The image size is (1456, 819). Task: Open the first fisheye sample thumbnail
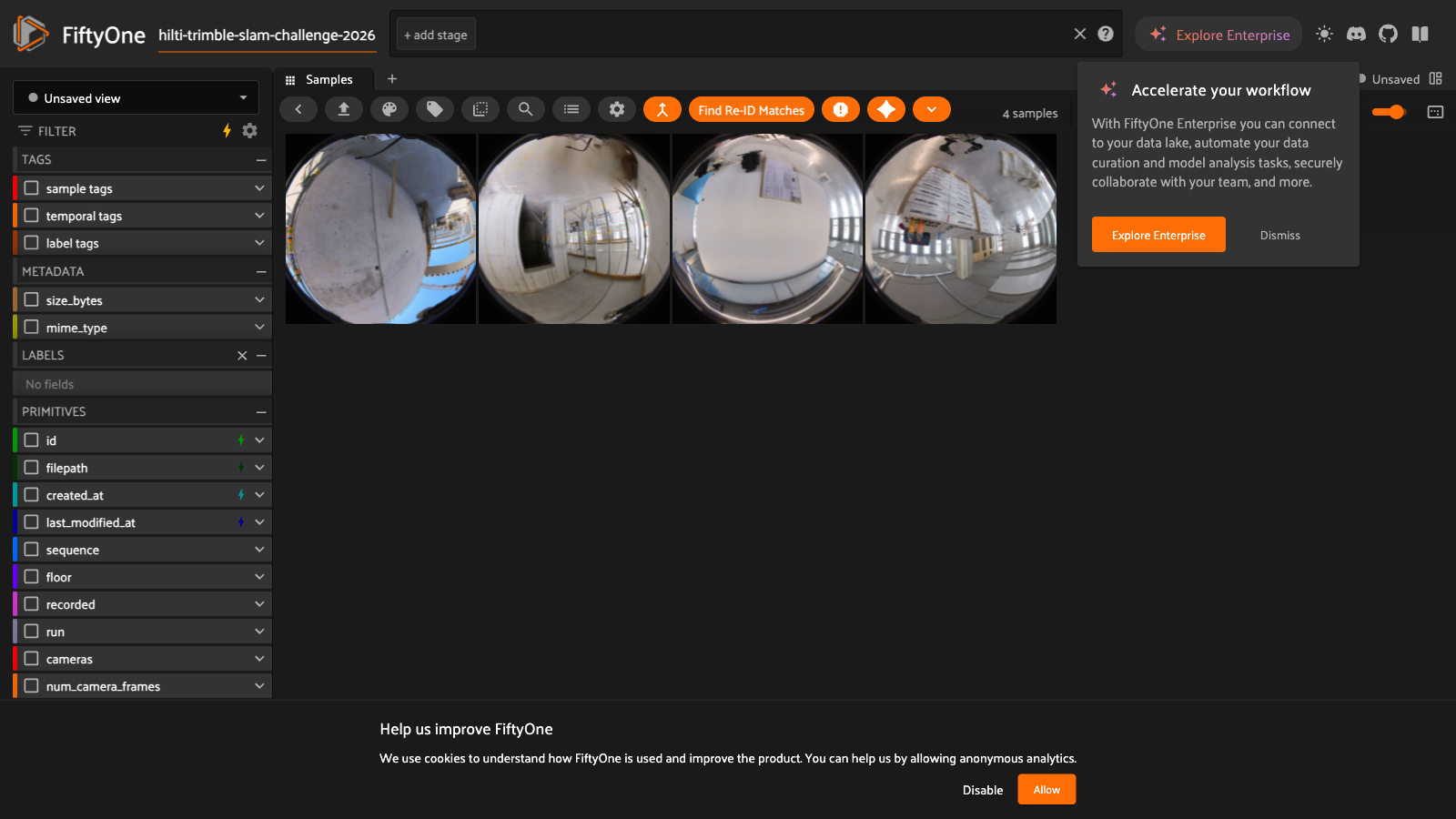tap(380, 228)
